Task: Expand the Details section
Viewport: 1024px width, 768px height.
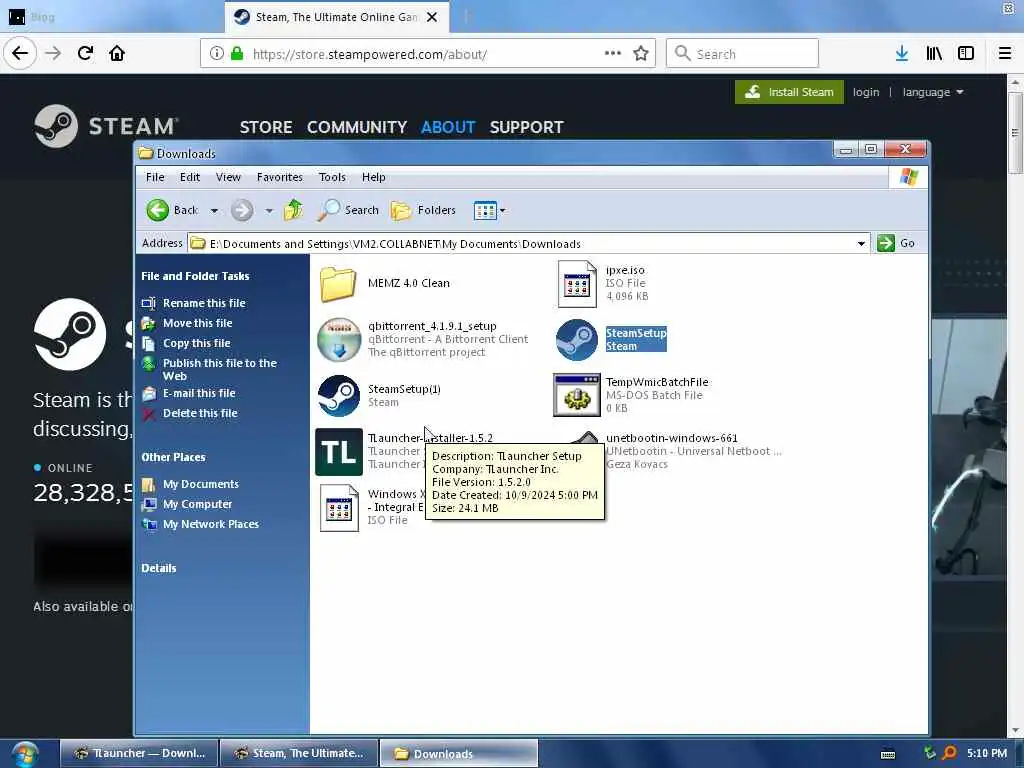Action: 159,568
